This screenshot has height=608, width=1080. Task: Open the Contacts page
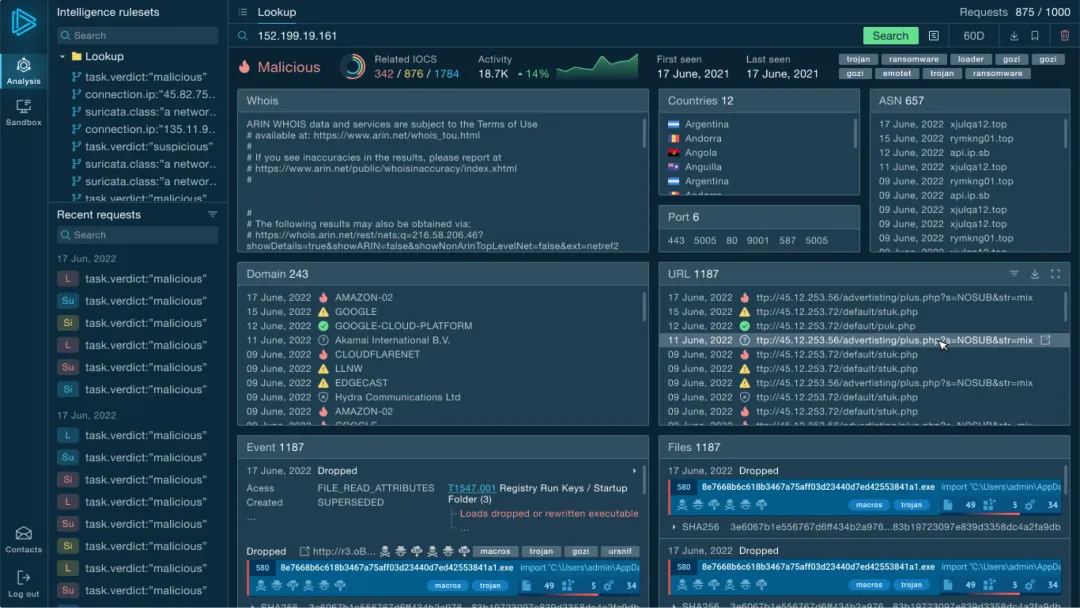click(23, 539)
